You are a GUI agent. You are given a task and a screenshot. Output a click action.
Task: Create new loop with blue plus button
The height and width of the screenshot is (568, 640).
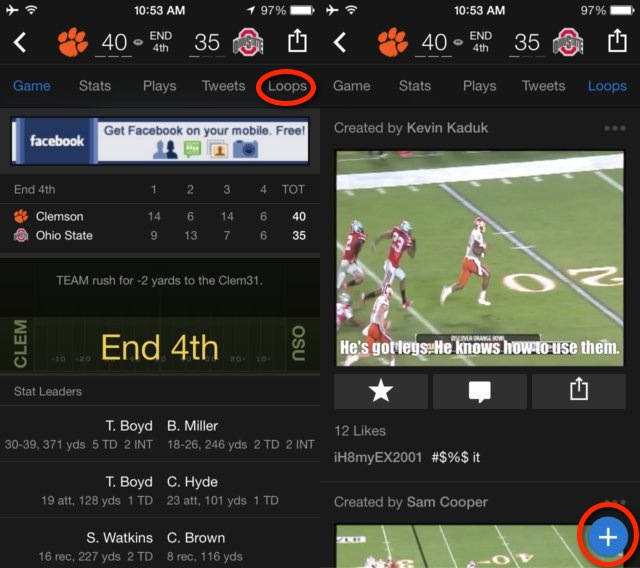(x=608, y=537)
